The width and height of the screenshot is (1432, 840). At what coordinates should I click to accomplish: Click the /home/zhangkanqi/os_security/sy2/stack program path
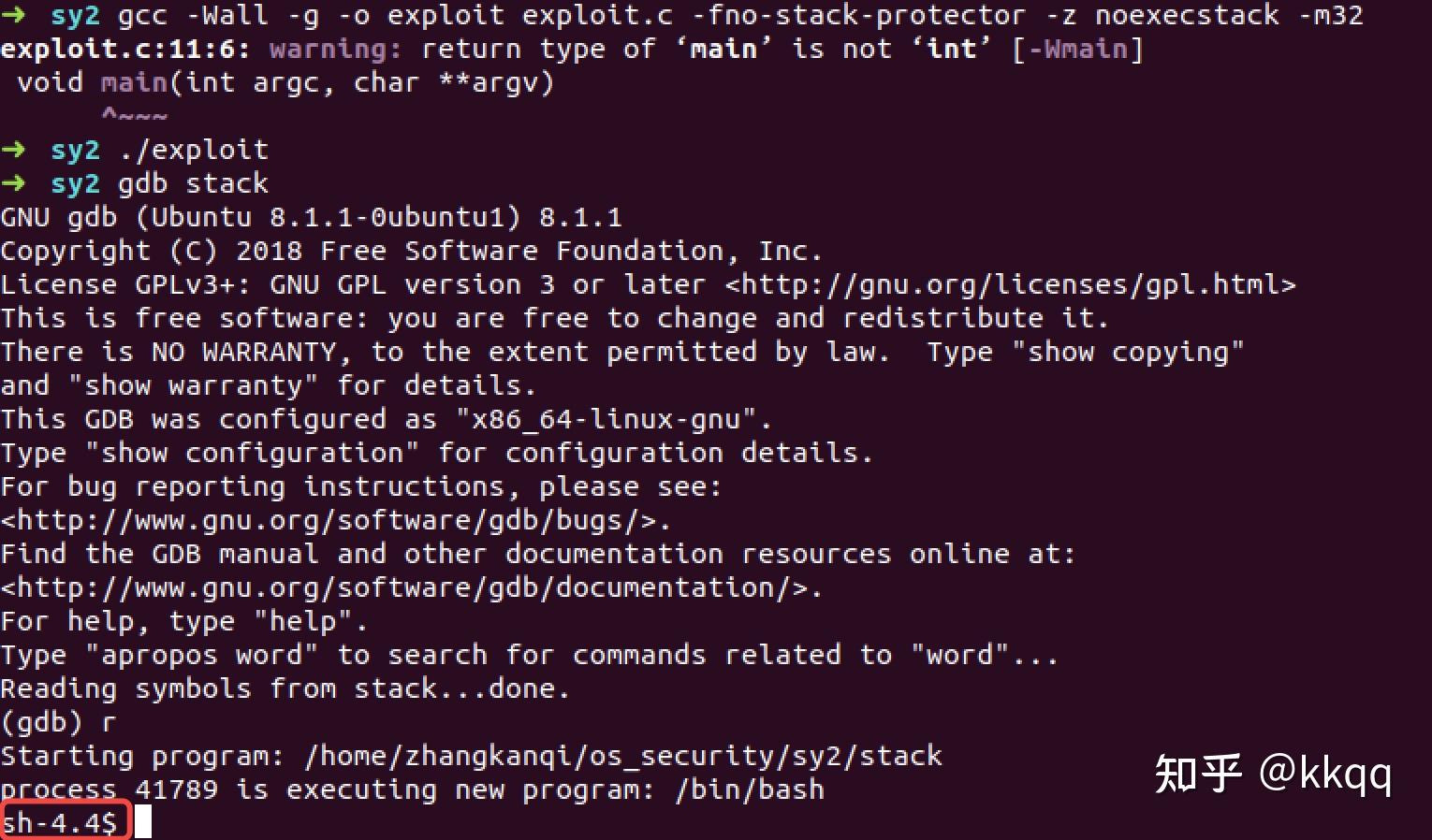coord(622,756)
